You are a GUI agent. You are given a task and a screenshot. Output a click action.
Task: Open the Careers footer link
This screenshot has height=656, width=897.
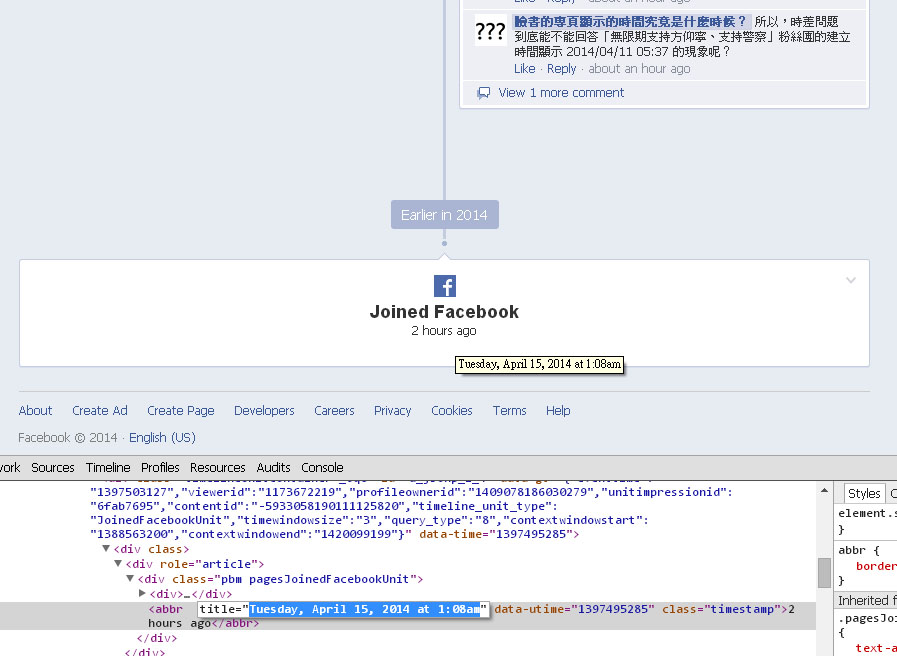[334, 411]
